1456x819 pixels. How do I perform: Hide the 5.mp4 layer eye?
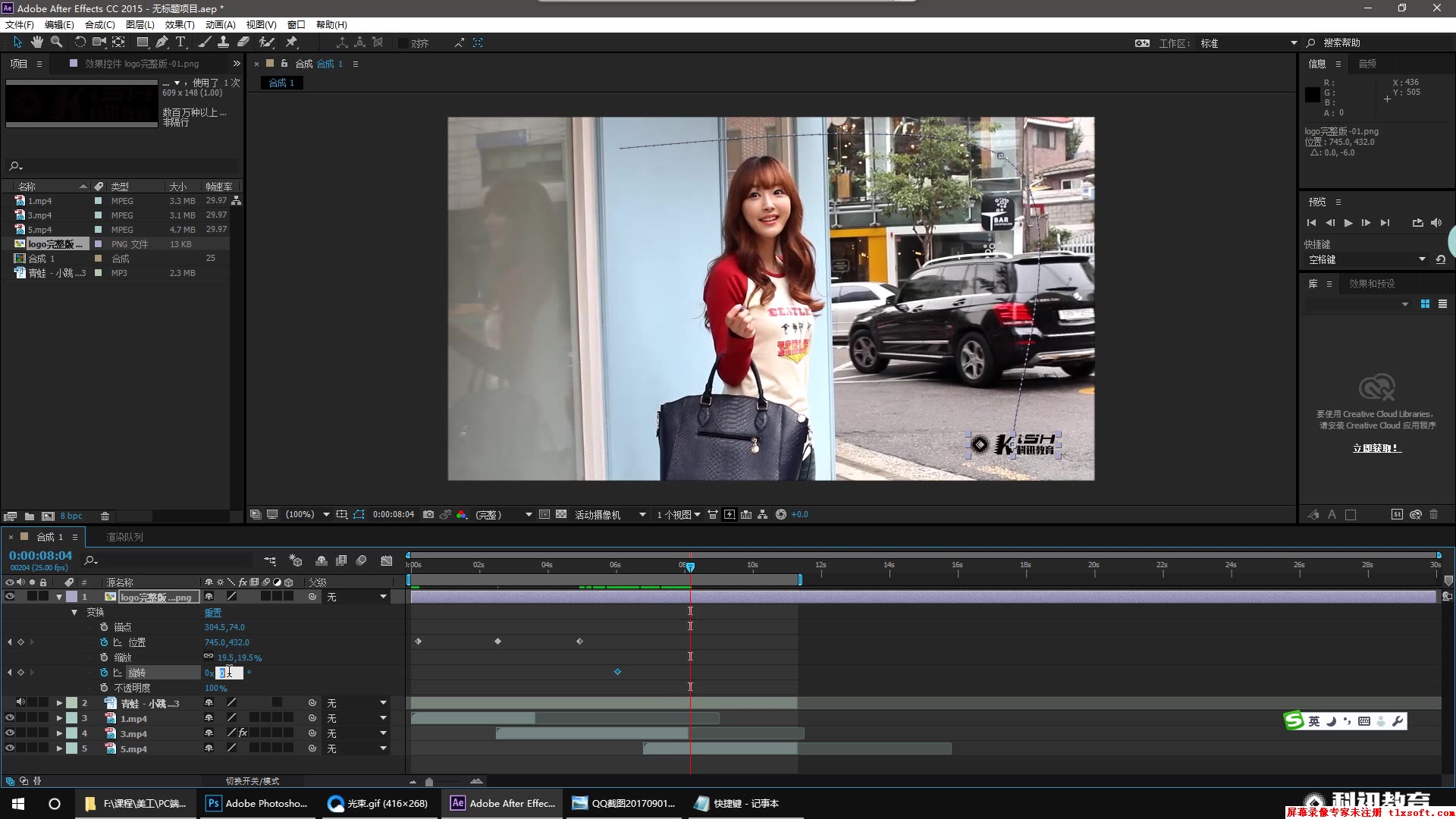(x=10, y=748)
